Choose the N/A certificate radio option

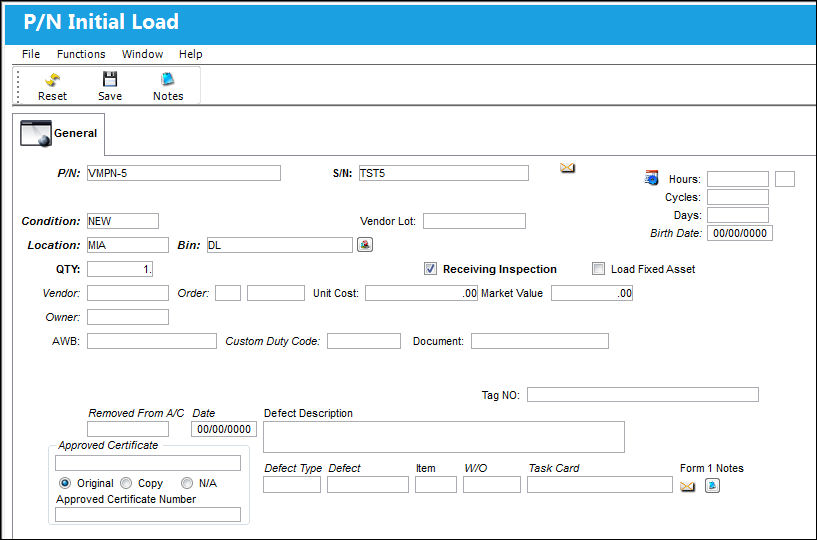pyautogui.click(x=187, y=483)
